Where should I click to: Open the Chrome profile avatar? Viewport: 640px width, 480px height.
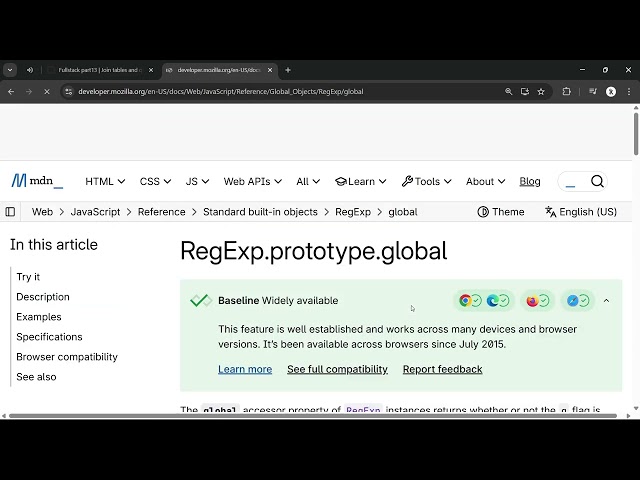click(x=611, y=91)
